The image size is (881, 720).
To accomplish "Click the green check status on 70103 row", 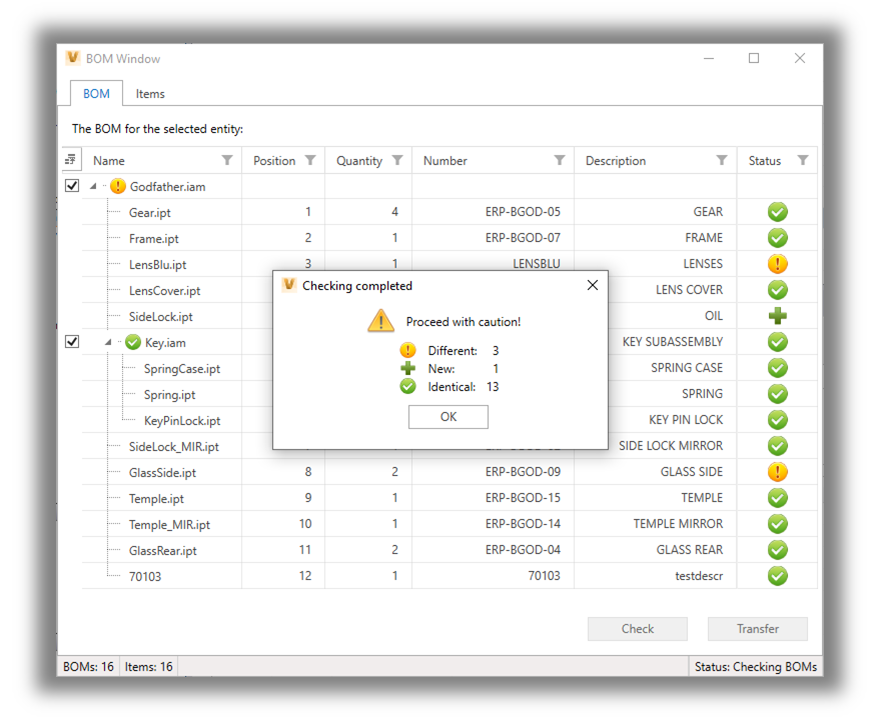I will tap(777, 575).
